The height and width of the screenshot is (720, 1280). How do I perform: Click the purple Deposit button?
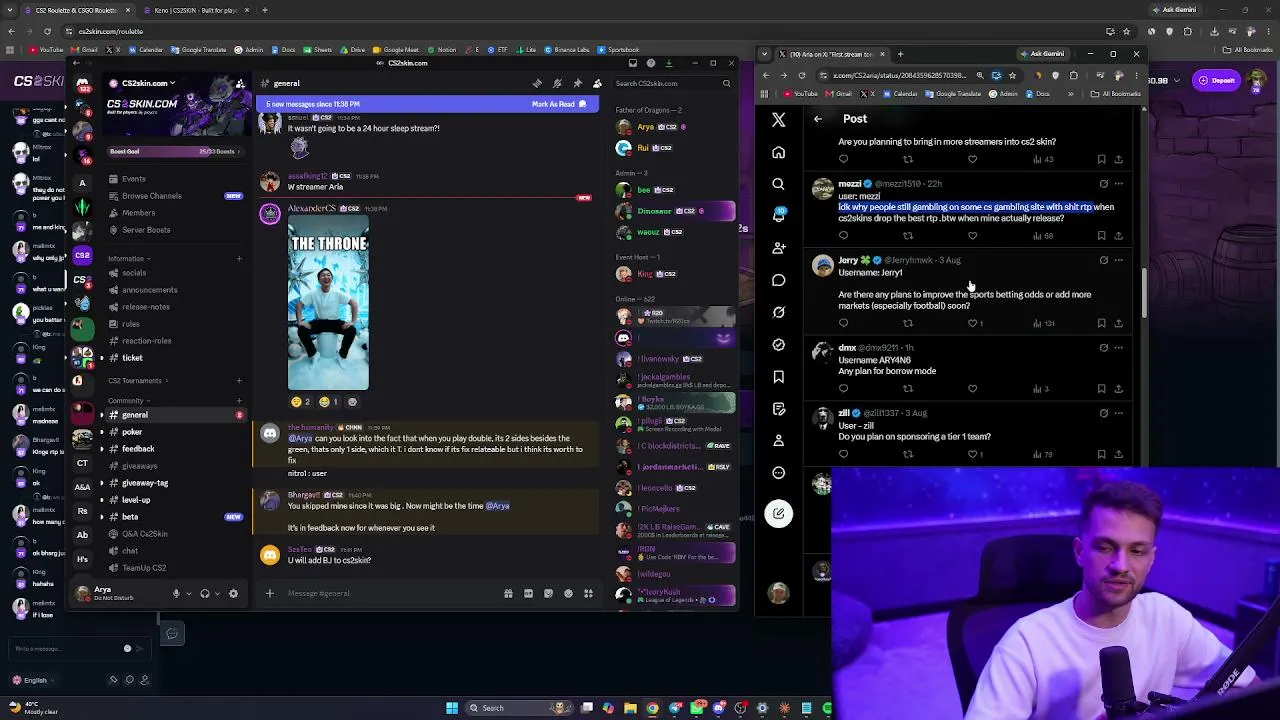tap(1217, 80)
